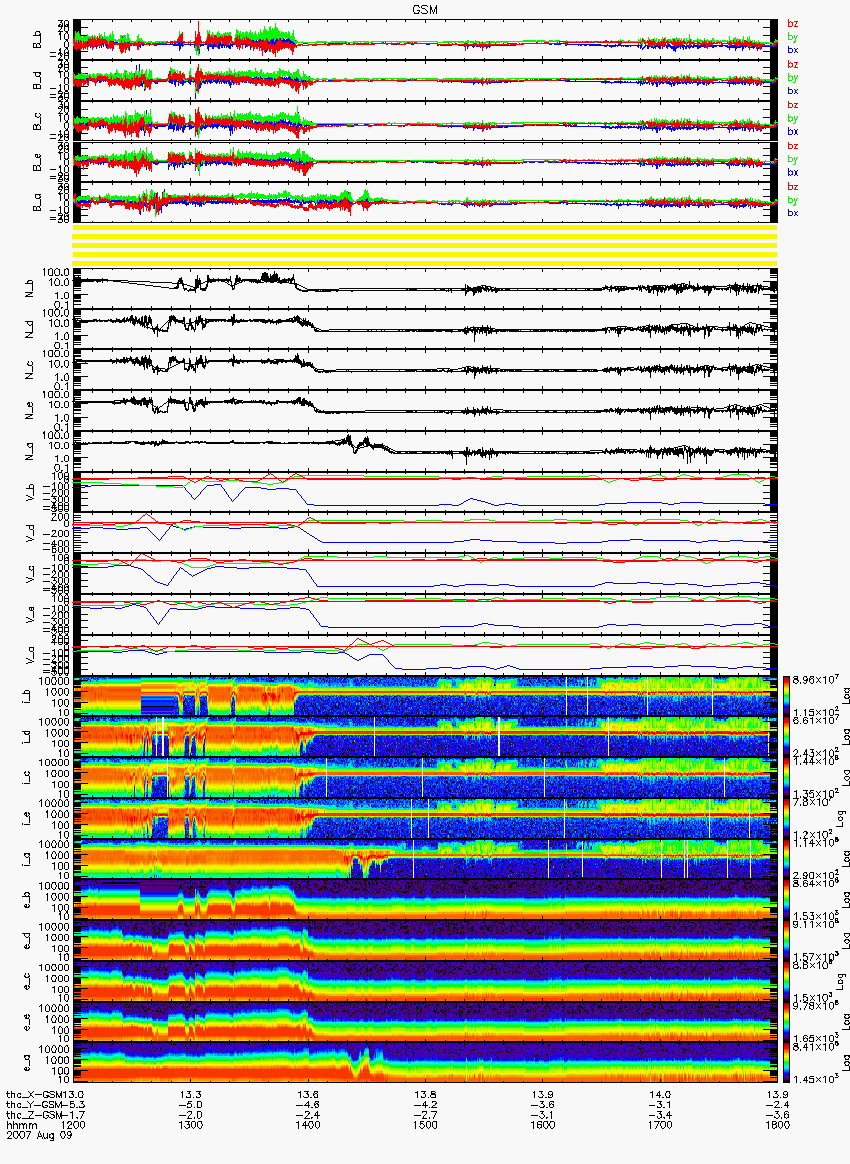Click the 1600 time tick label
The height and width of the screenshot is (1164, 850).
tap(543, 1125)
